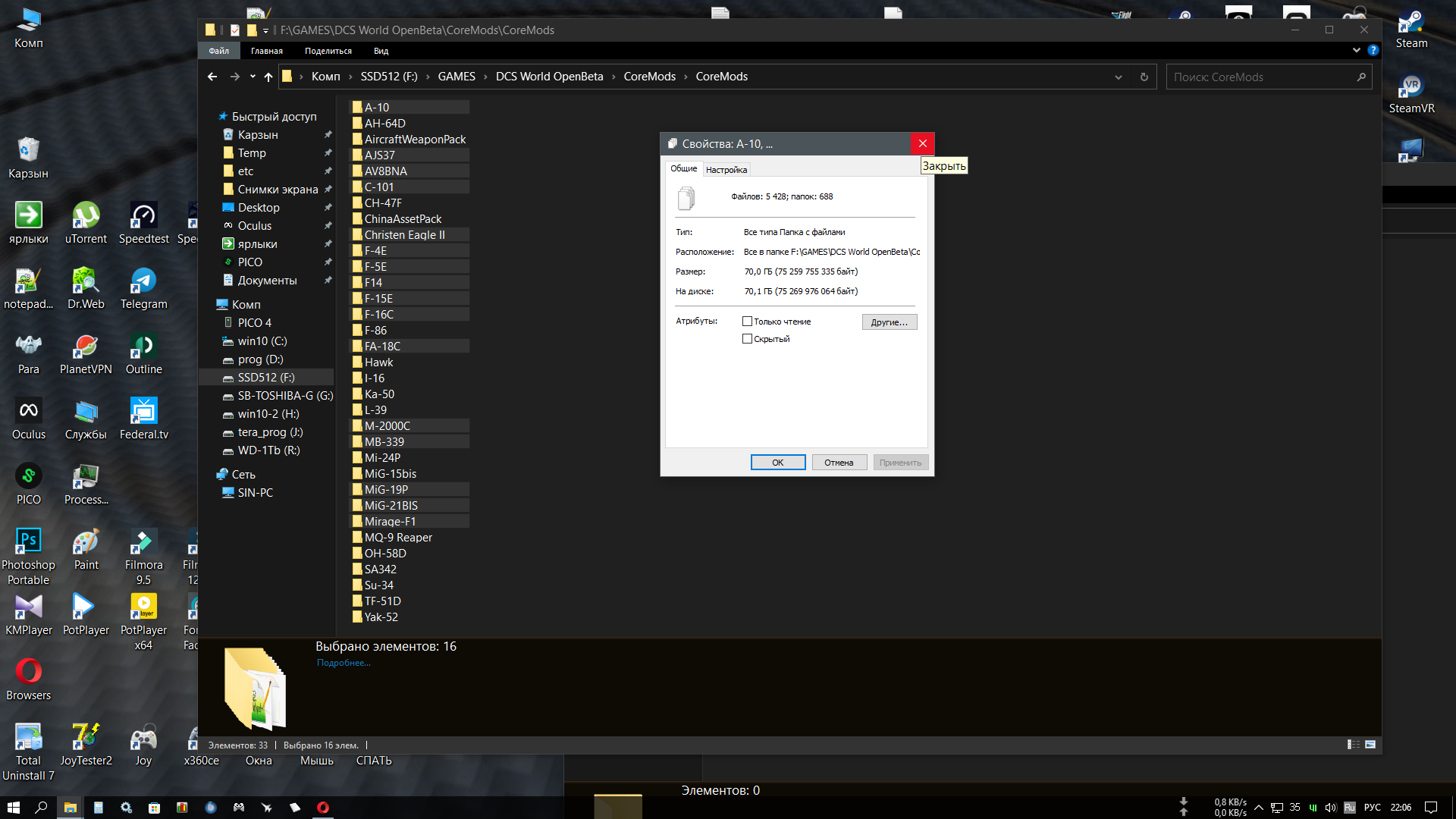Viewport: 1456px width, 819px height.
Task: Open the Вид ribbon tab
Action: 381,51
